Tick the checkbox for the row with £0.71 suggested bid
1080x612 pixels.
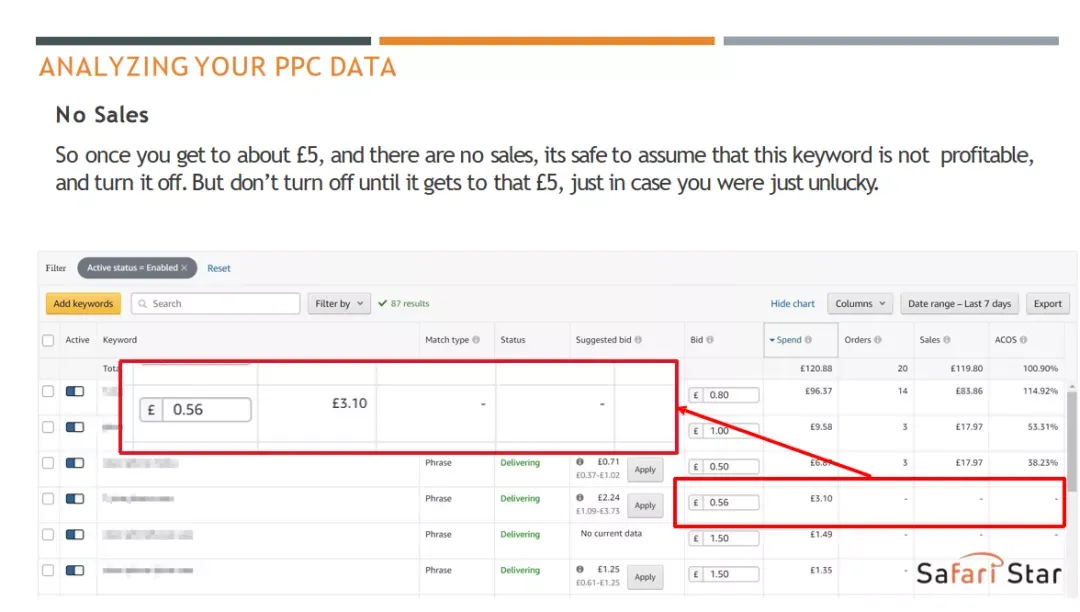pos(48,463)
